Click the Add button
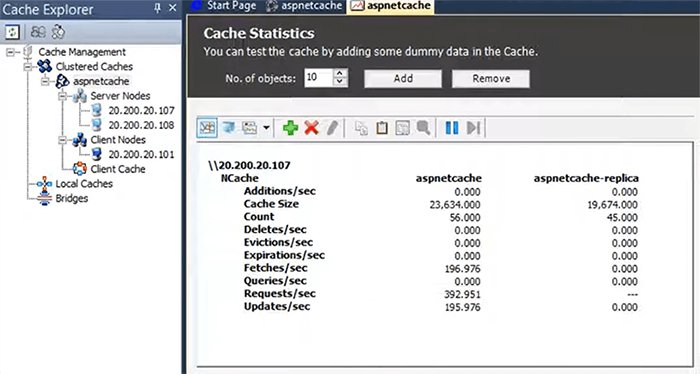The height and width of the screenshot is (374, 700). tap(403, 79)
